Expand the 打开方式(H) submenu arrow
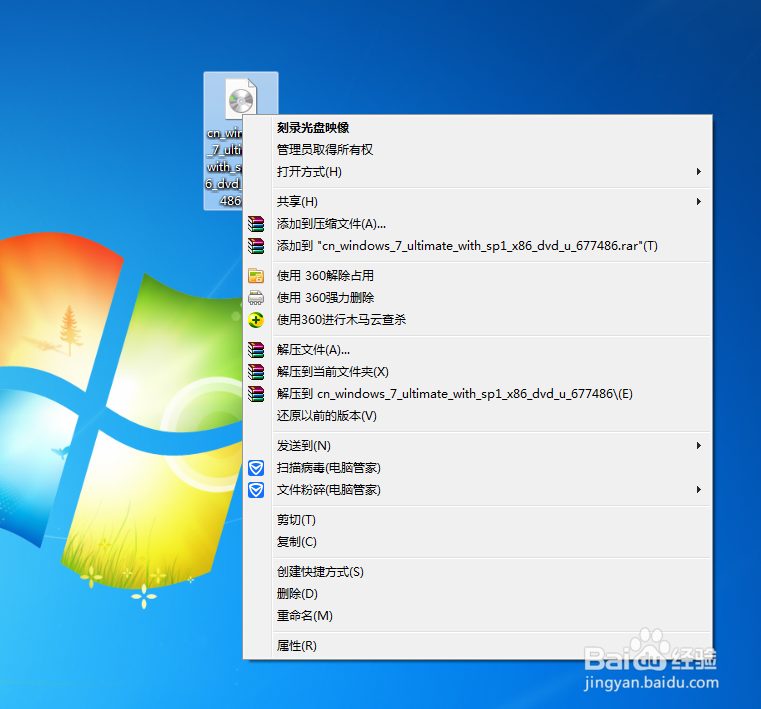Viewport: 761px width, 709px height. 698,171
